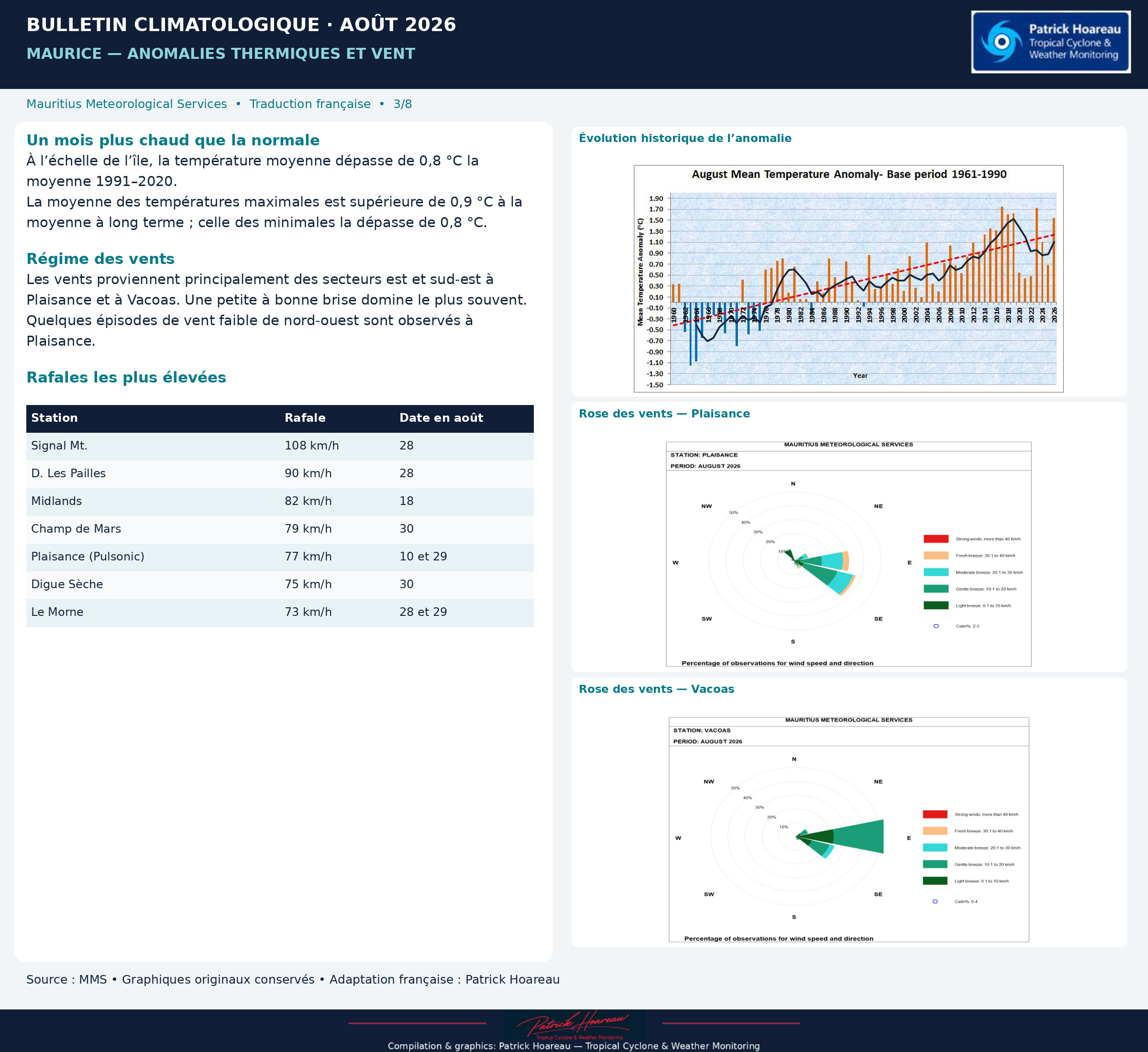The height and width of the screenshot is (1052, 1148).
Task: Click the 'Rafale' column header
Action: pos(305,418)
